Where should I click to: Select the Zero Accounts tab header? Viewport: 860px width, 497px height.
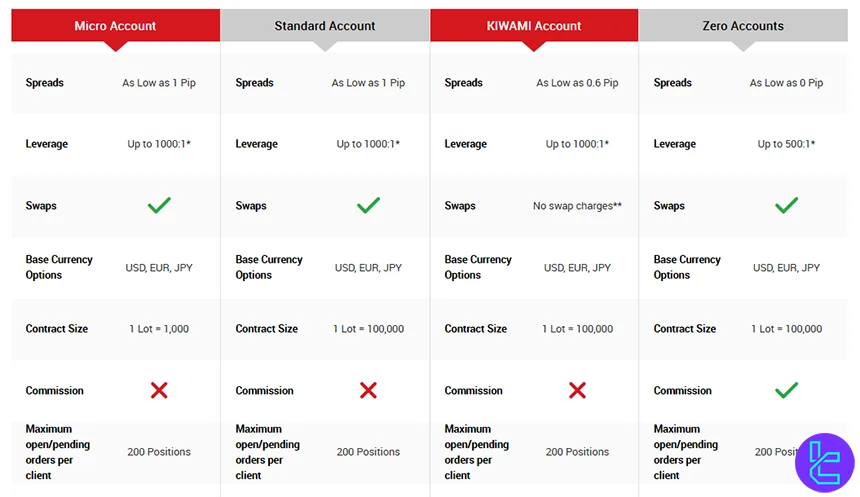[743, 26]
